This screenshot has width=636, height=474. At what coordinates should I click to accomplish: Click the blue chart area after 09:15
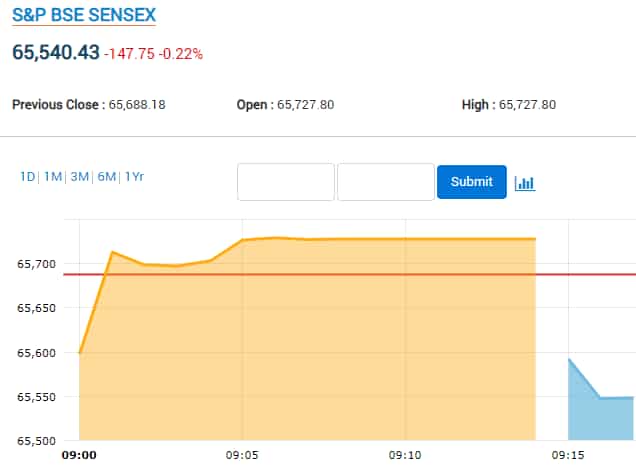(x=600, y=420)
